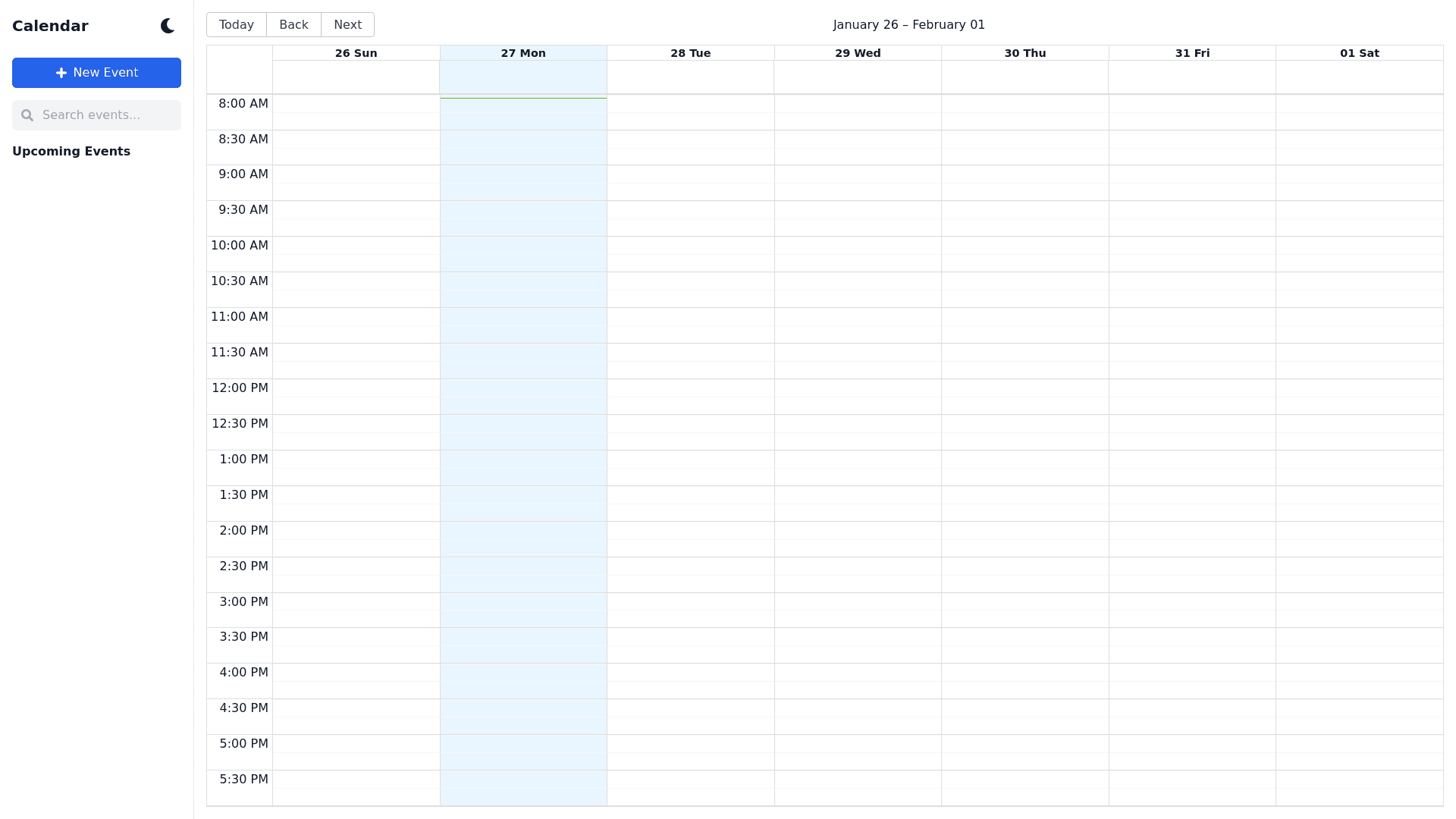Open the 29 Wed day header
The image size is (1456, 819).
pos(858,53)
